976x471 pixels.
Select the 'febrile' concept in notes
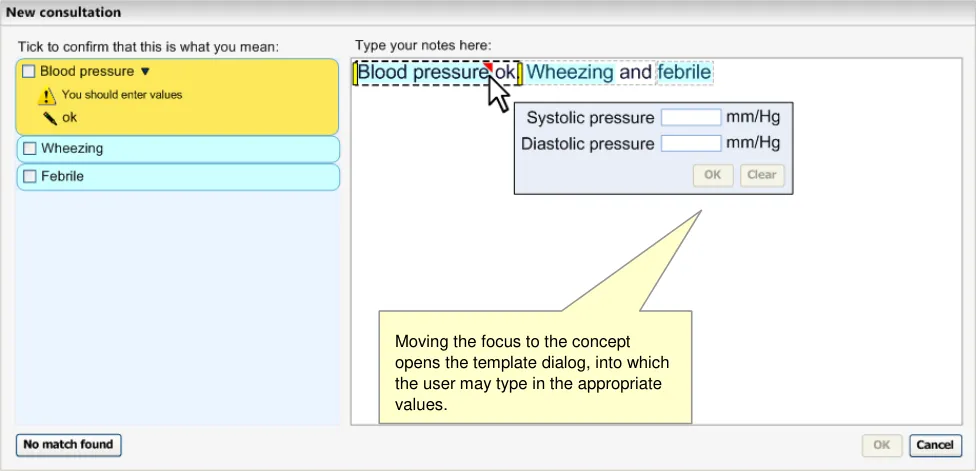pyautogui.click(x=684, y=73)
